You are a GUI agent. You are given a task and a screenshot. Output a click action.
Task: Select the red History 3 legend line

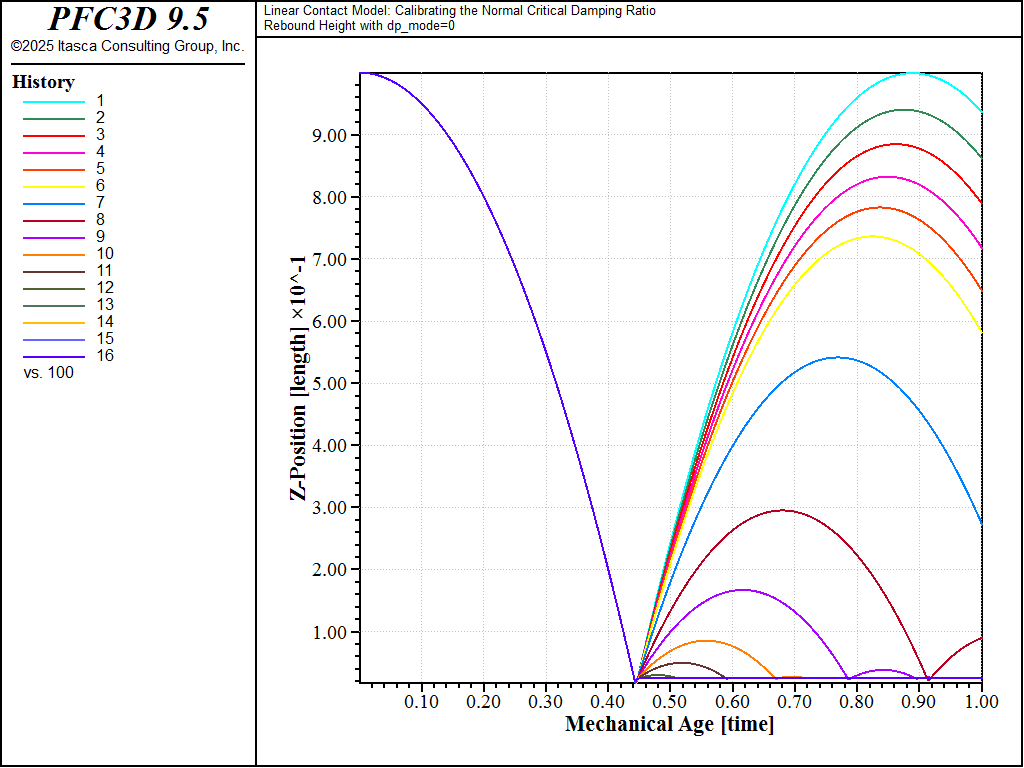click(54, 136)
